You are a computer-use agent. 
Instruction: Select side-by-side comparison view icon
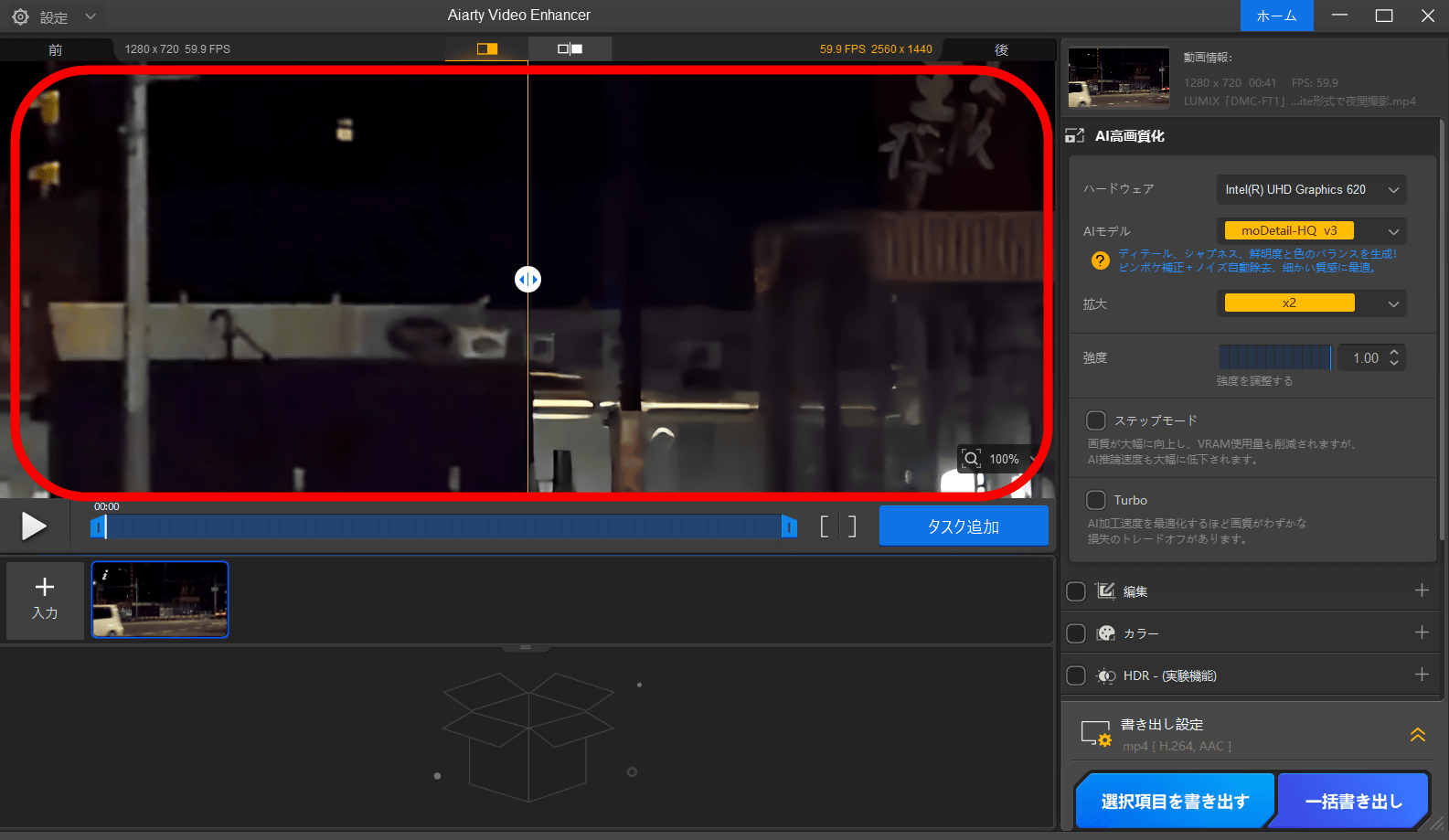(x=570, y=48)
